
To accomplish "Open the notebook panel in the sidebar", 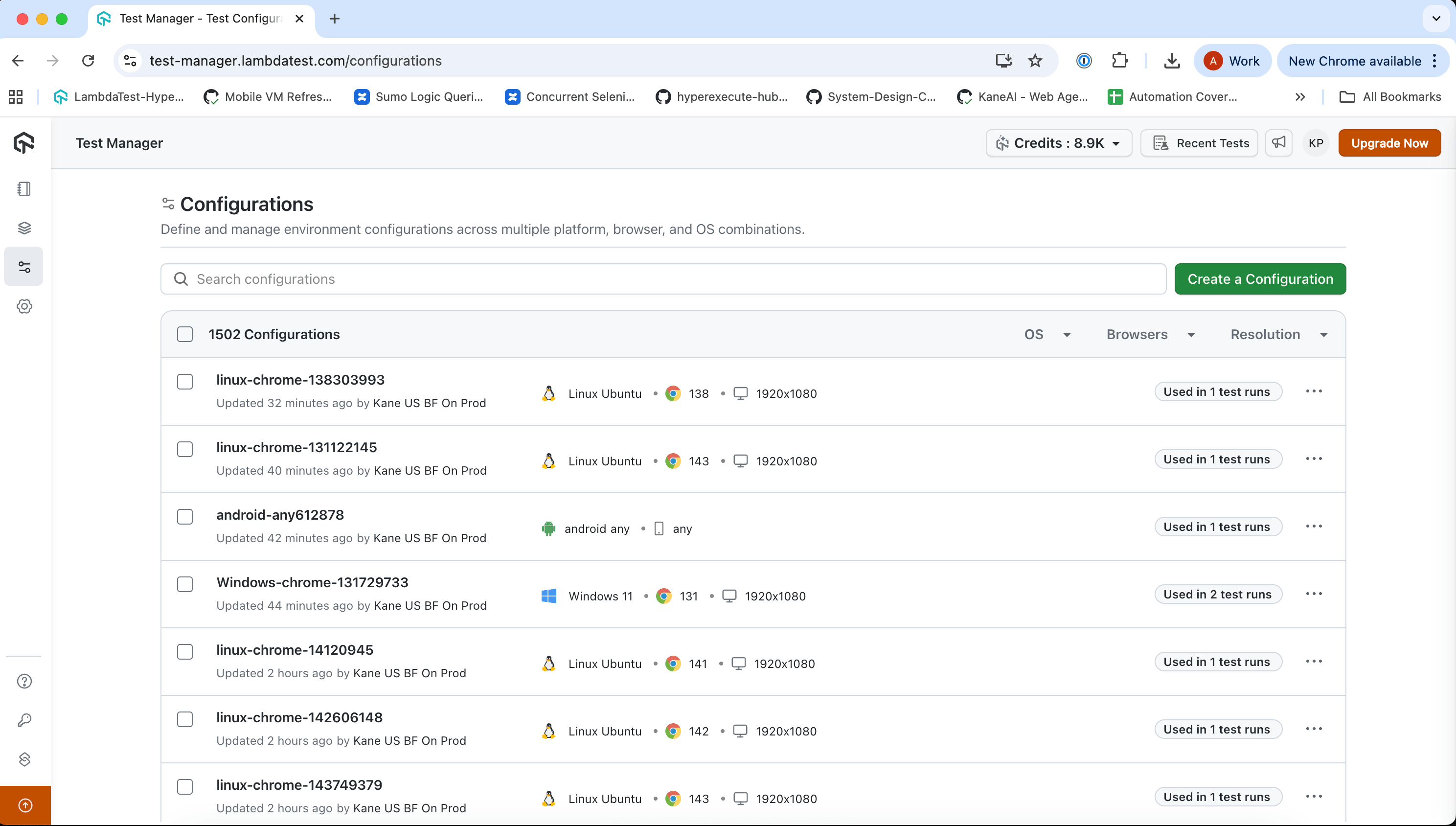I will (24, 189).
